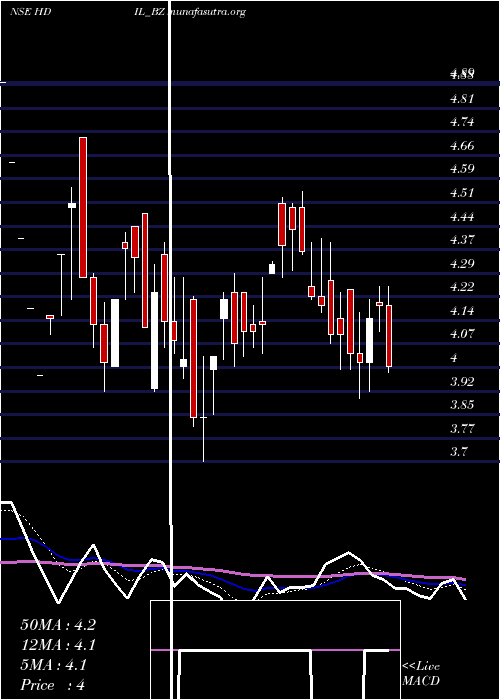500x700 pixels.
Task: Click the 4.74 price axis label
Action: click(462, 122)
